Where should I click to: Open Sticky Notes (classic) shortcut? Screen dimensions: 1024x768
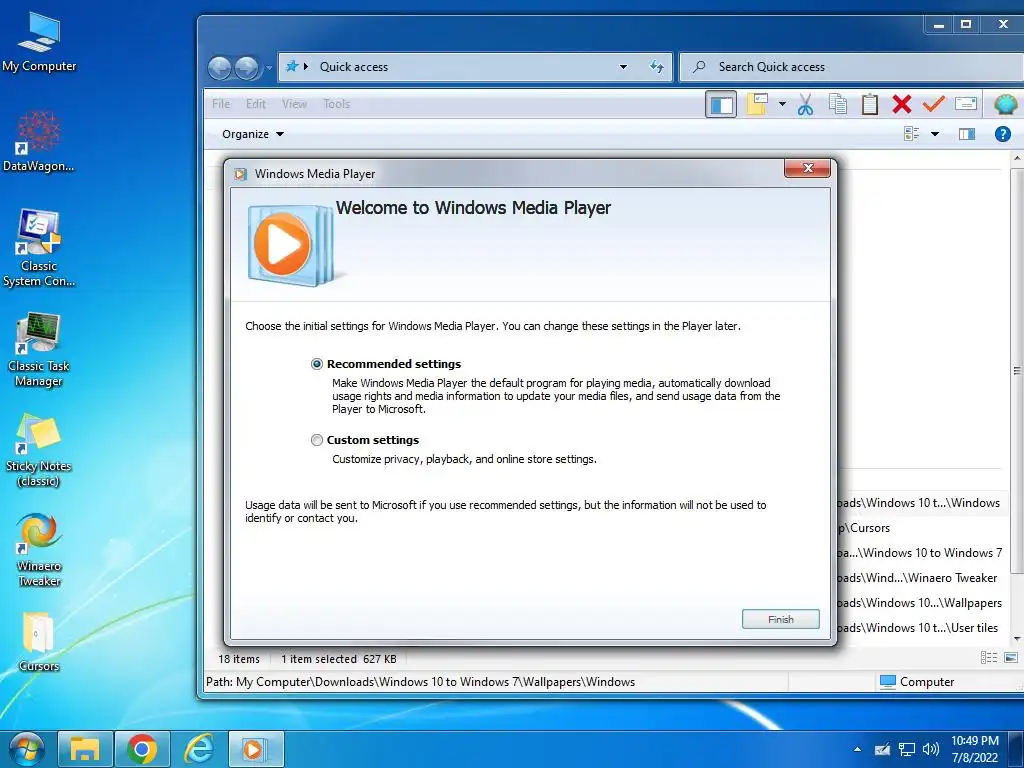(x=39, y=451)
